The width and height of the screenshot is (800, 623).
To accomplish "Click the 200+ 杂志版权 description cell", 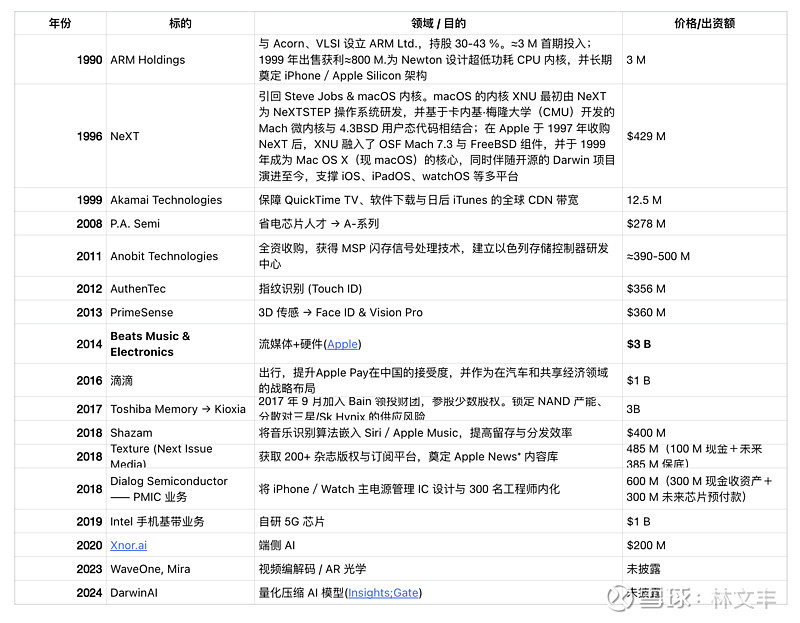I will click(438, 456).
